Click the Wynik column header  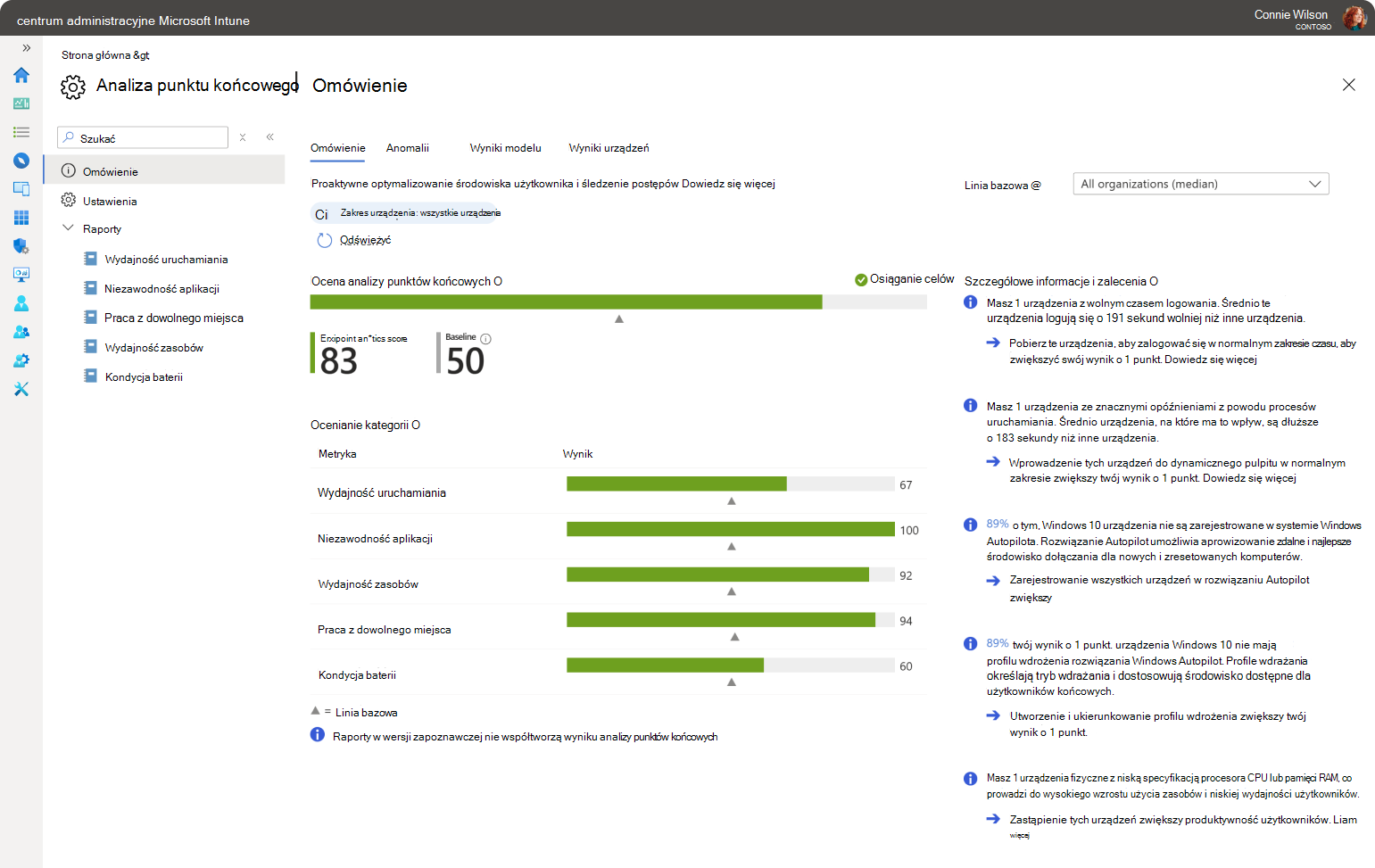[577, 454]
